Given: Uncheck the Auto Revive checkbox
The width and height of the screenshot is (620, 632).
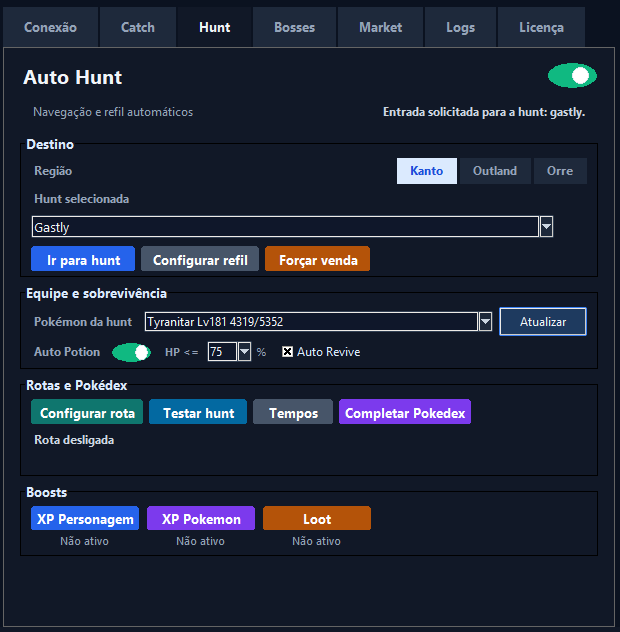Looking at the screenshot, I should 287,352.
